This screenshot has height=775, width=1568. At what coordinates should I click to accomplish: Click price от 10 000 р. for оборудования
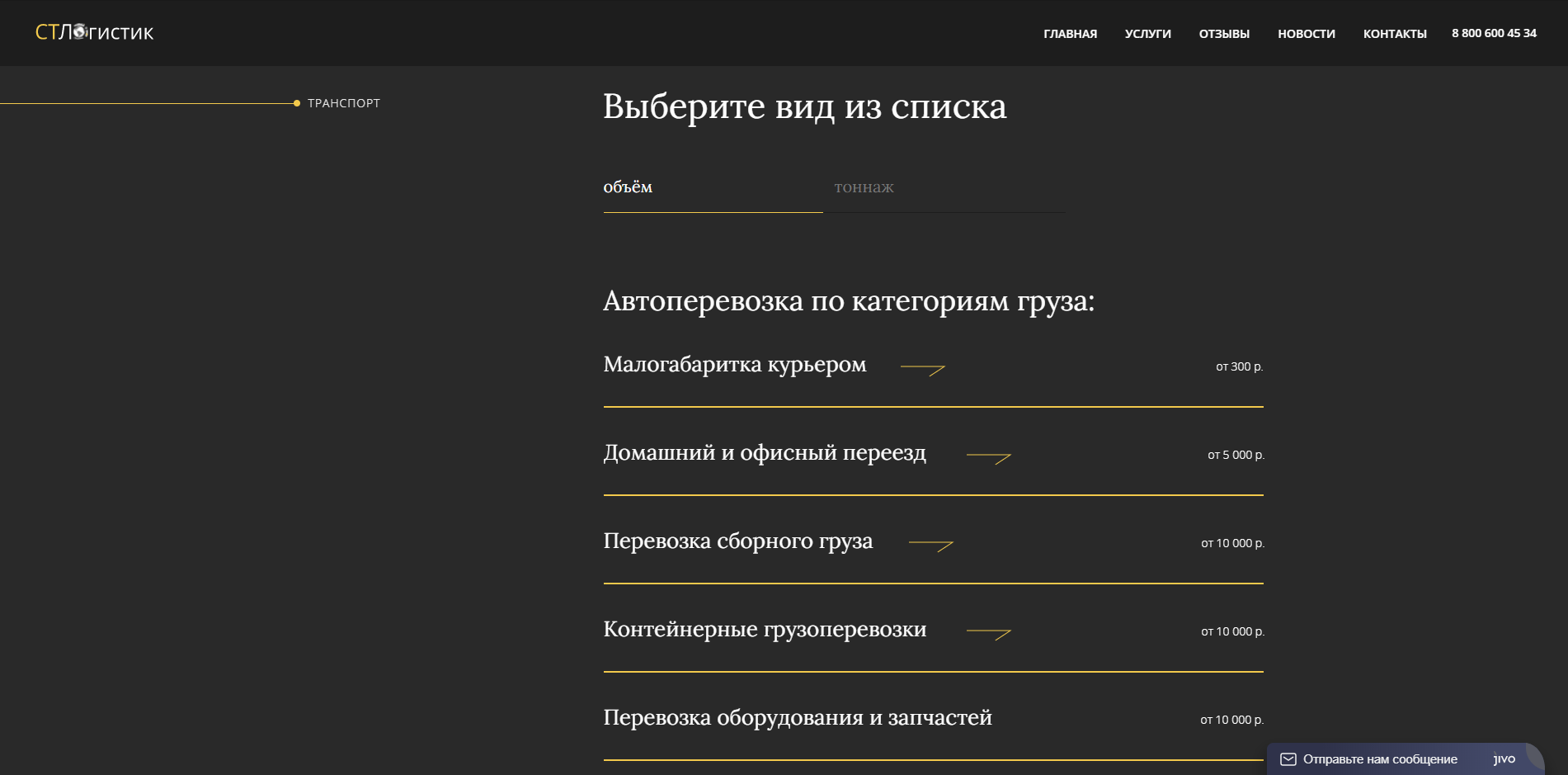point(1231,720)
